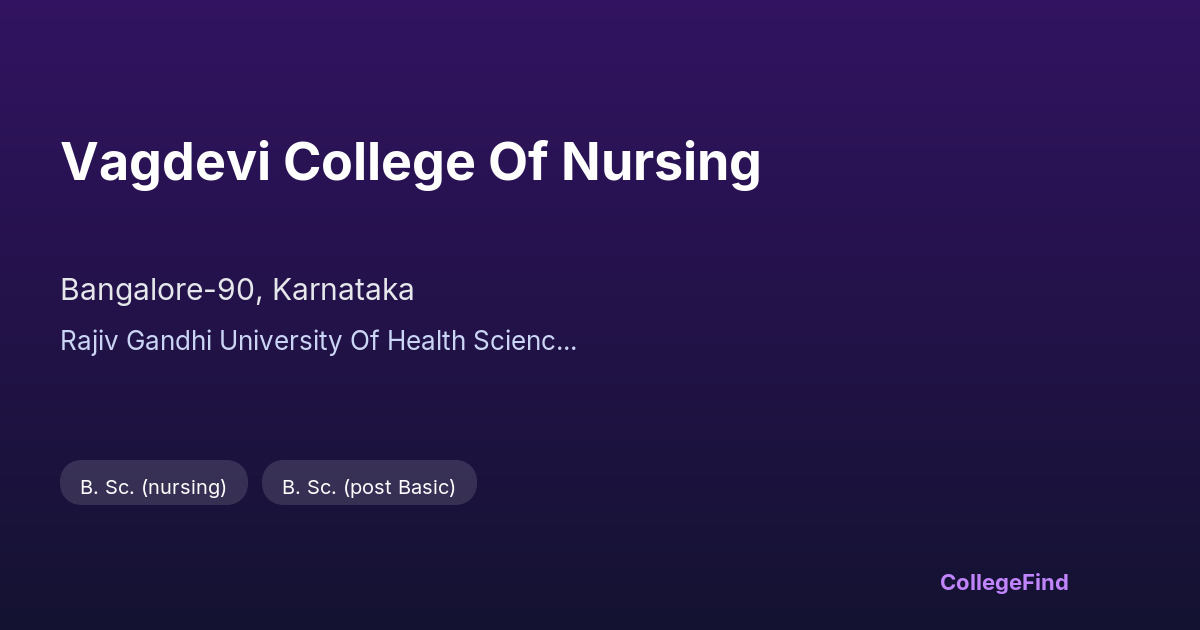The image size is (1200, 630).
Task: Click the Vagdevi College Of Nursing title
Action: click(x=410, y=162)
